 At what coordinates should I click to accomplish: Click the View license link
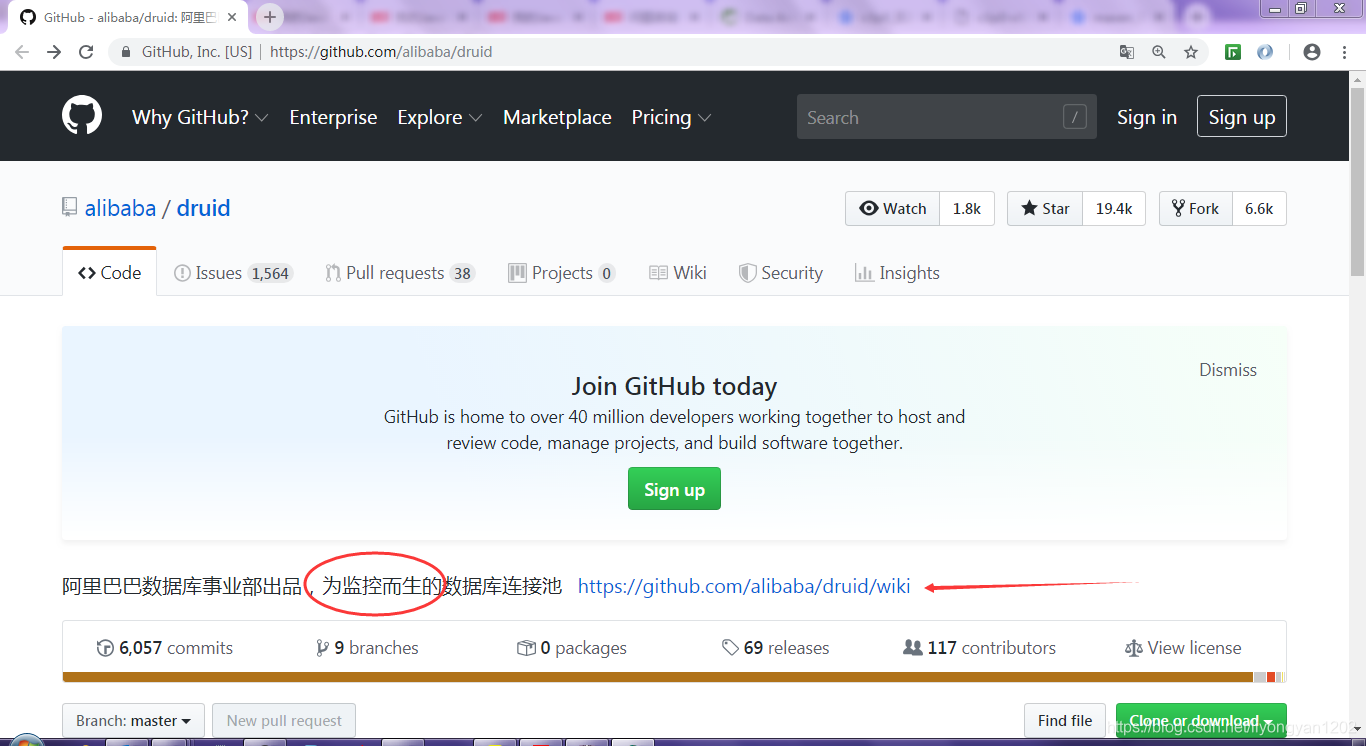pyautogui.click(x=1184, y=648)
